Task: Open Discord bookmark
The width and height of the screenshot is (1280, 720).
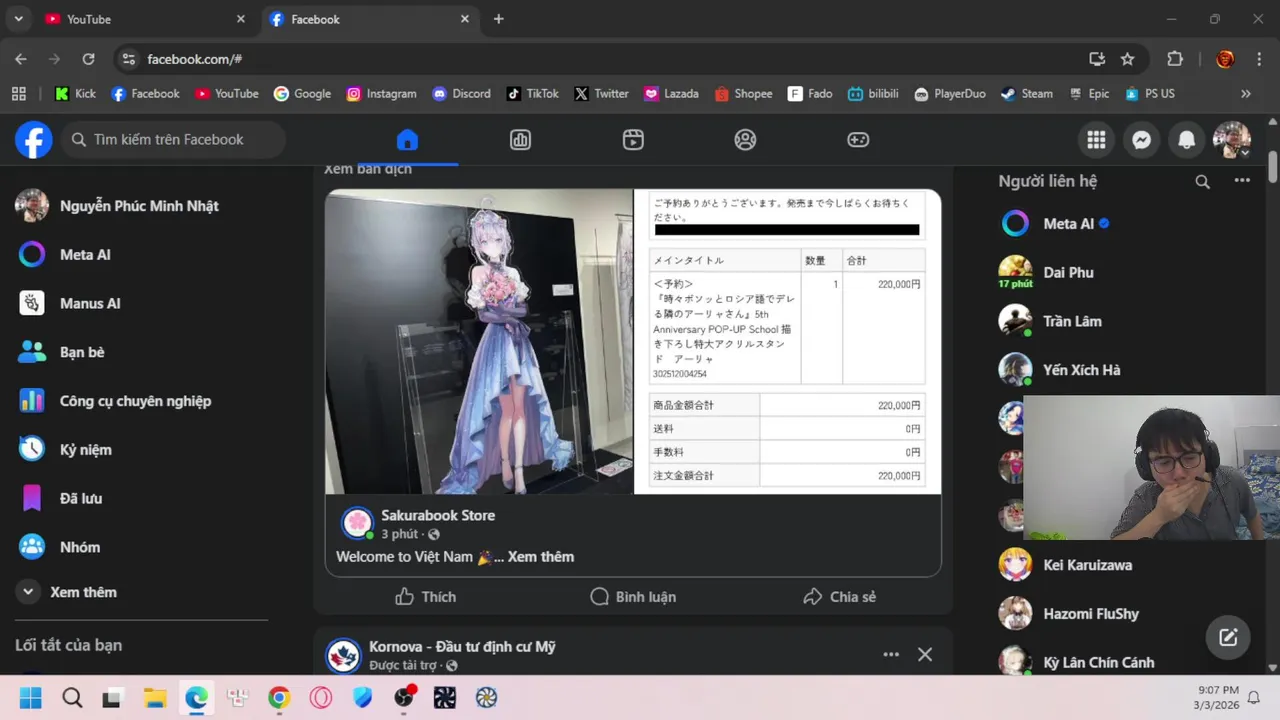Action: [461, 93]
